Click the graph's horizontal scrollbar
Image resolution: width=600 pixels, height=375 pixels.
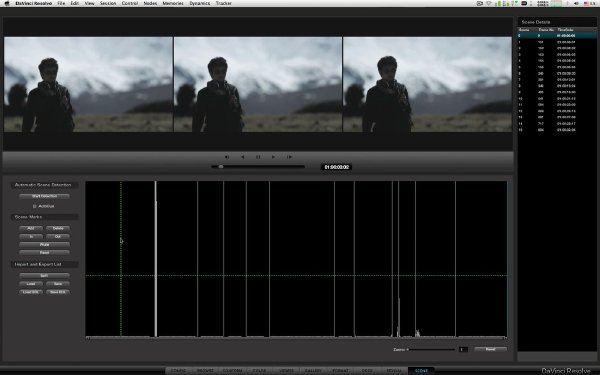(x=297, y=338)
